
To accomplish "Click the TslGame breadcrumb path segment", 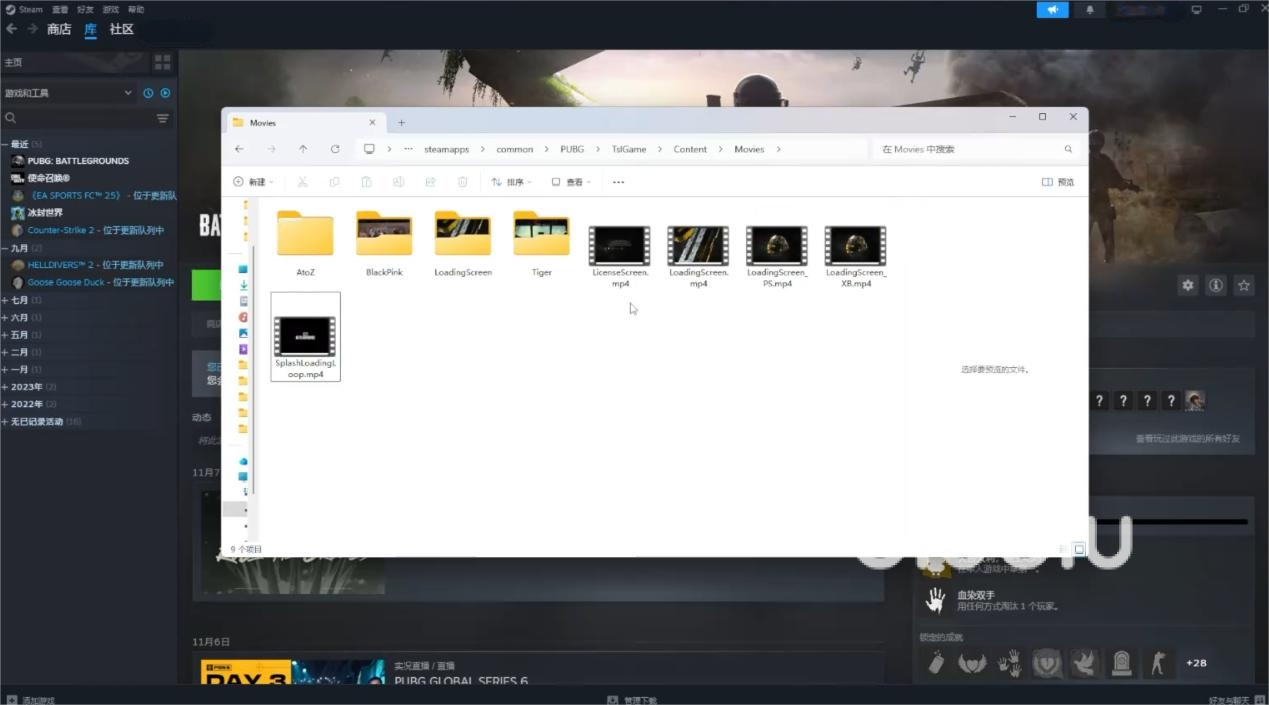I will pyautogui.click(x=629, y=149).
